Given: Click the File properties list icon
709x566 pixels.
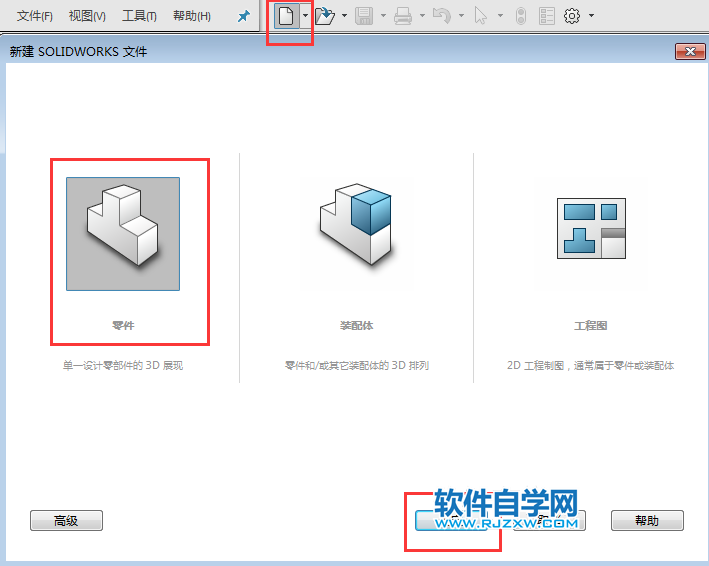Looking at the screenshot, I should point(547,16).
